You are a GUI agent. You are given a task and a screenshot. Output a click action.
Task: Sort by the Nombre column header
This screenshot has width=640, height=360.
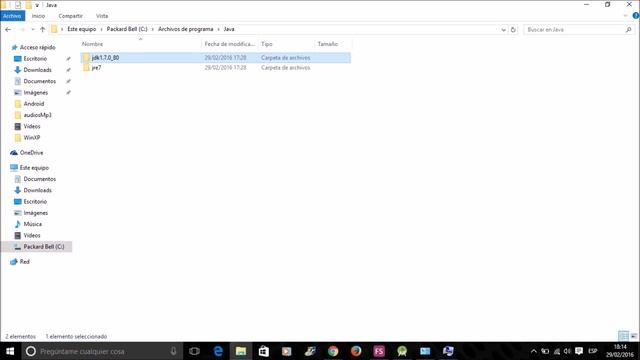pyautogui.click(x=140, y=44)
